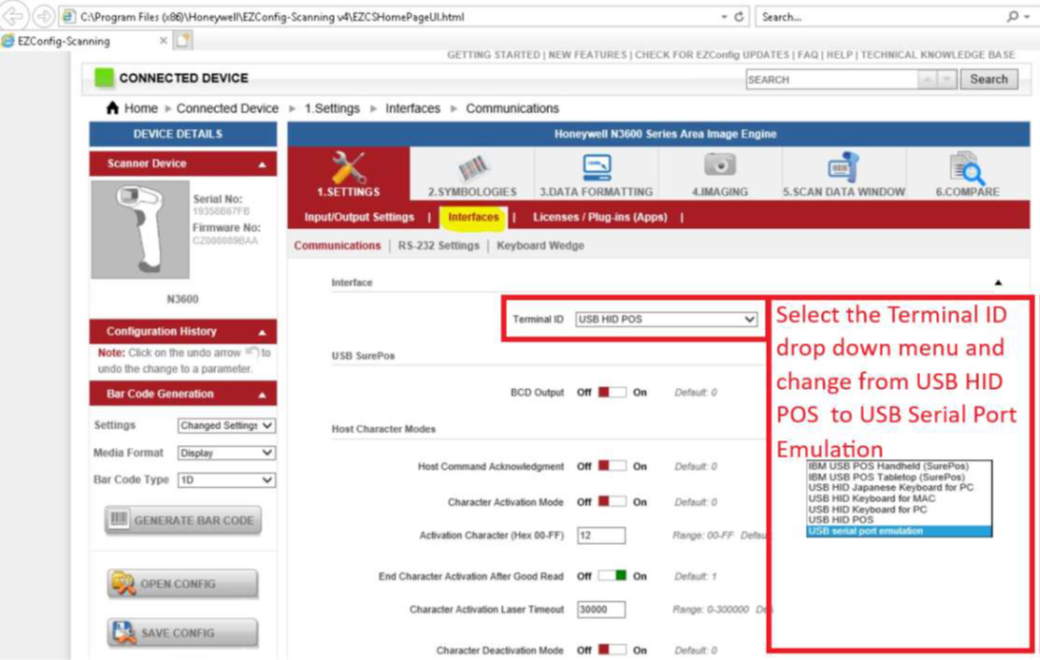Open the 3.Data Formatting section icon
The image size is (1040, 660).
pyautogui.click(x=596, y=168)
